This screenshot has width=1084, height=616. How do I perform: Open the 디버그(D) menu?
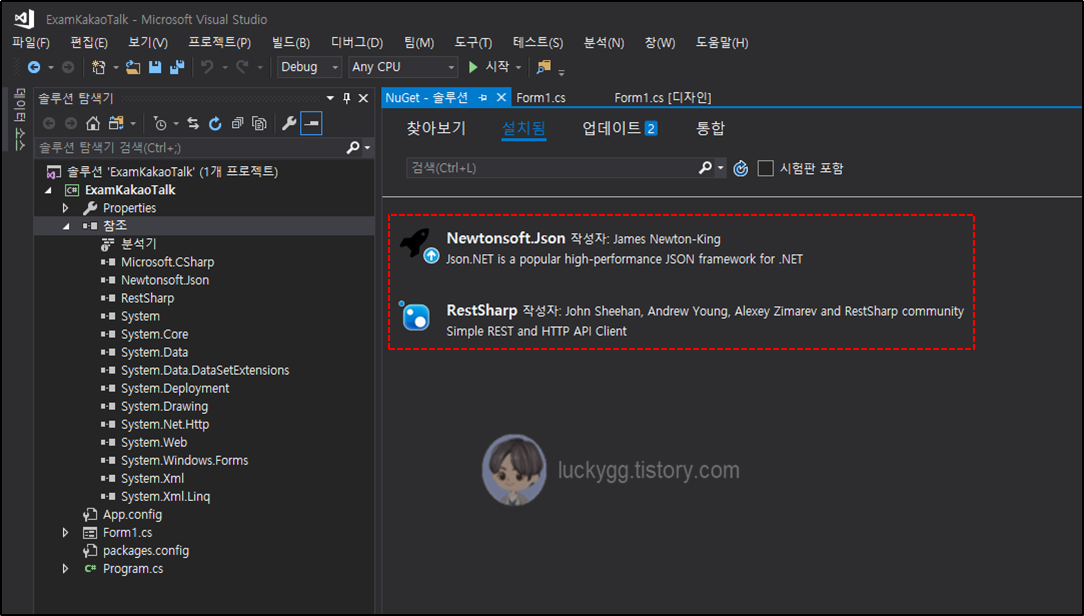click(x=357, y=42)
